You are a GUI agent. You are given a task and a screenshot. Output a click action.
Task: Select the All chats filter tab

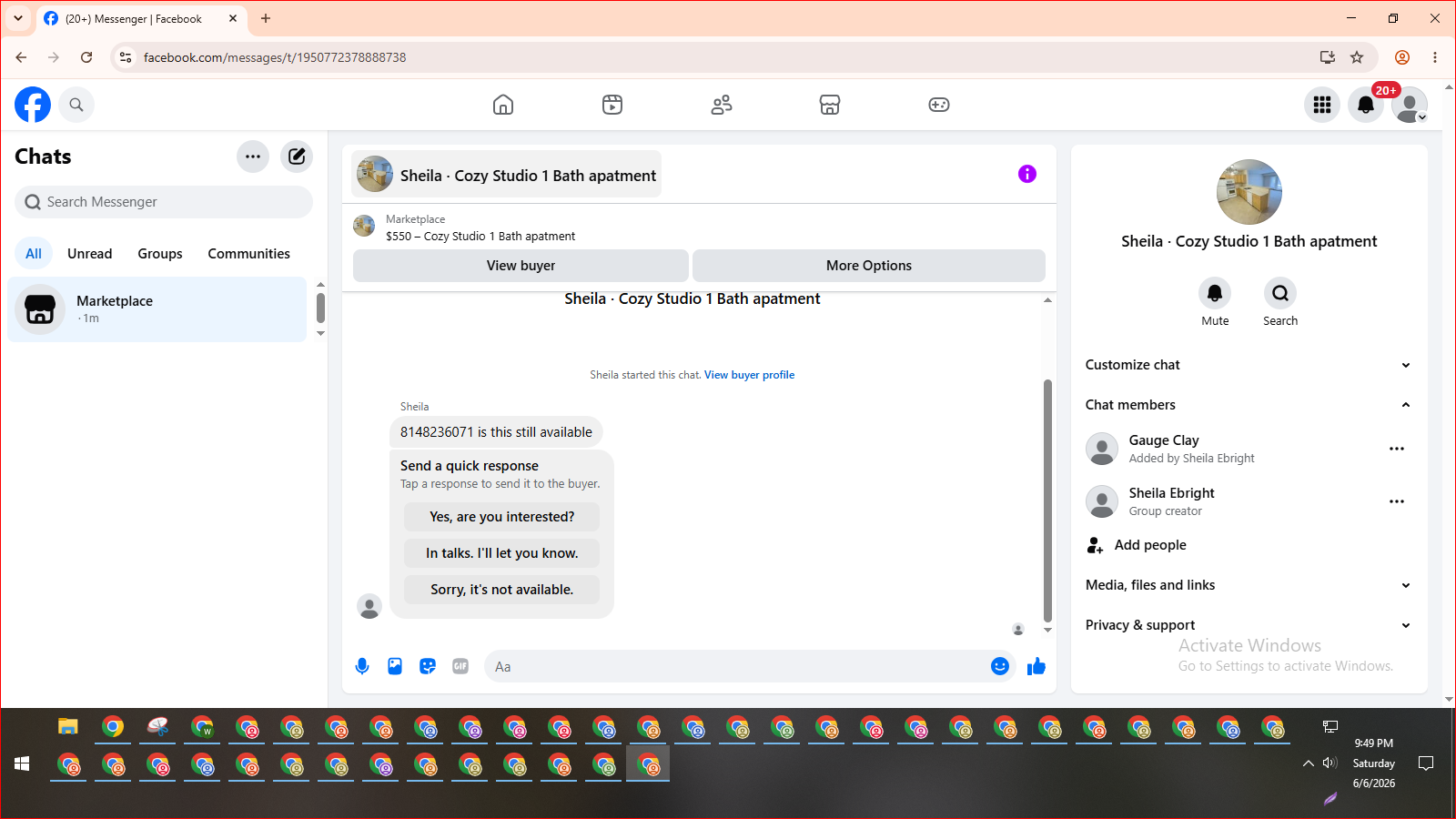coord(34,254)
